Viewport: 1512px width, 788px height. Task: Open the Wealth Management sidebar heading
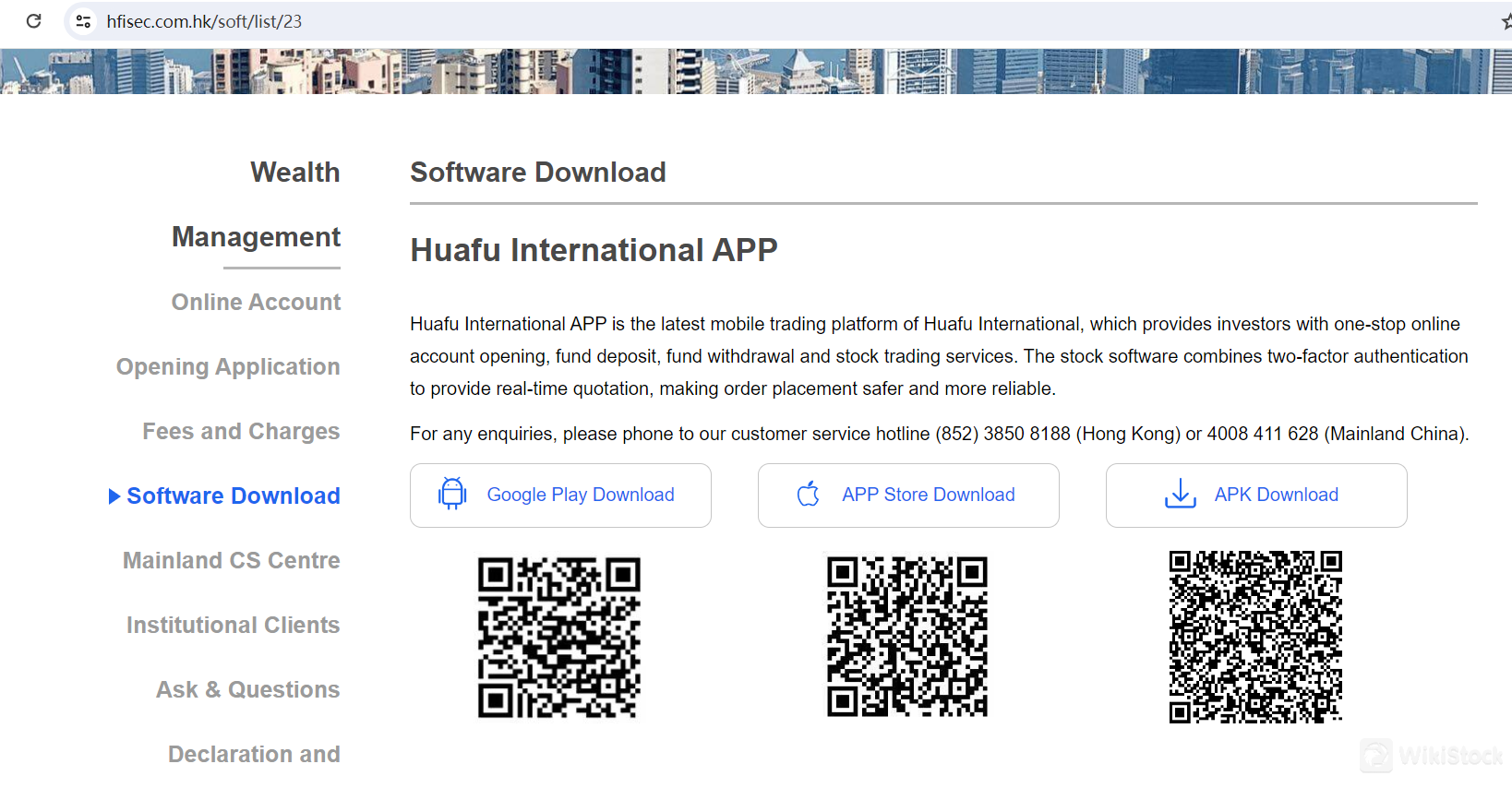coord(257,205)
